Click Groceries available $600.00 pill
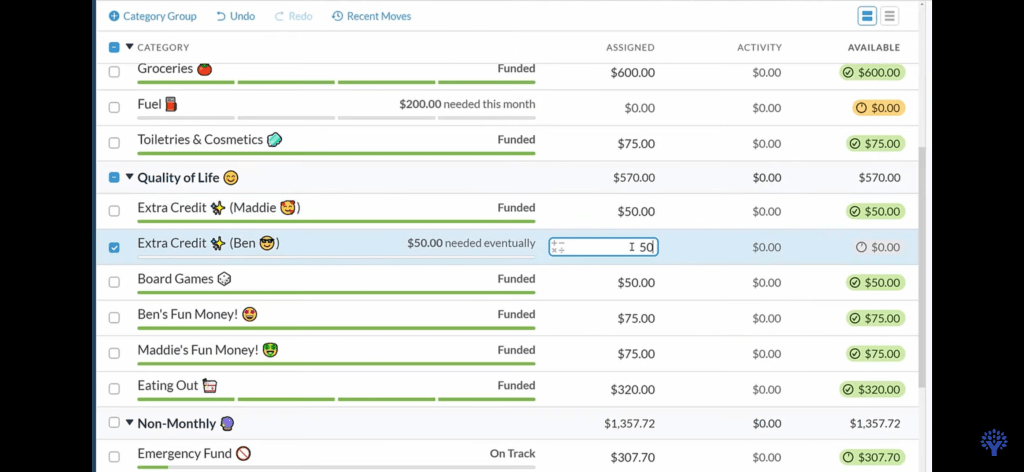This screenshot has width=1024, height=472. [872, 72]
